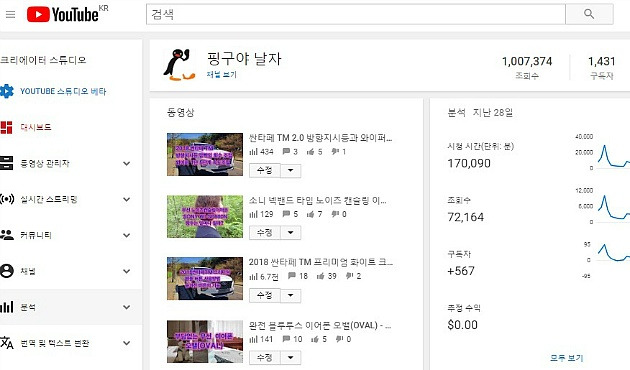Open edit dropdown for 소니 넥밴드 video

point(290,233)
